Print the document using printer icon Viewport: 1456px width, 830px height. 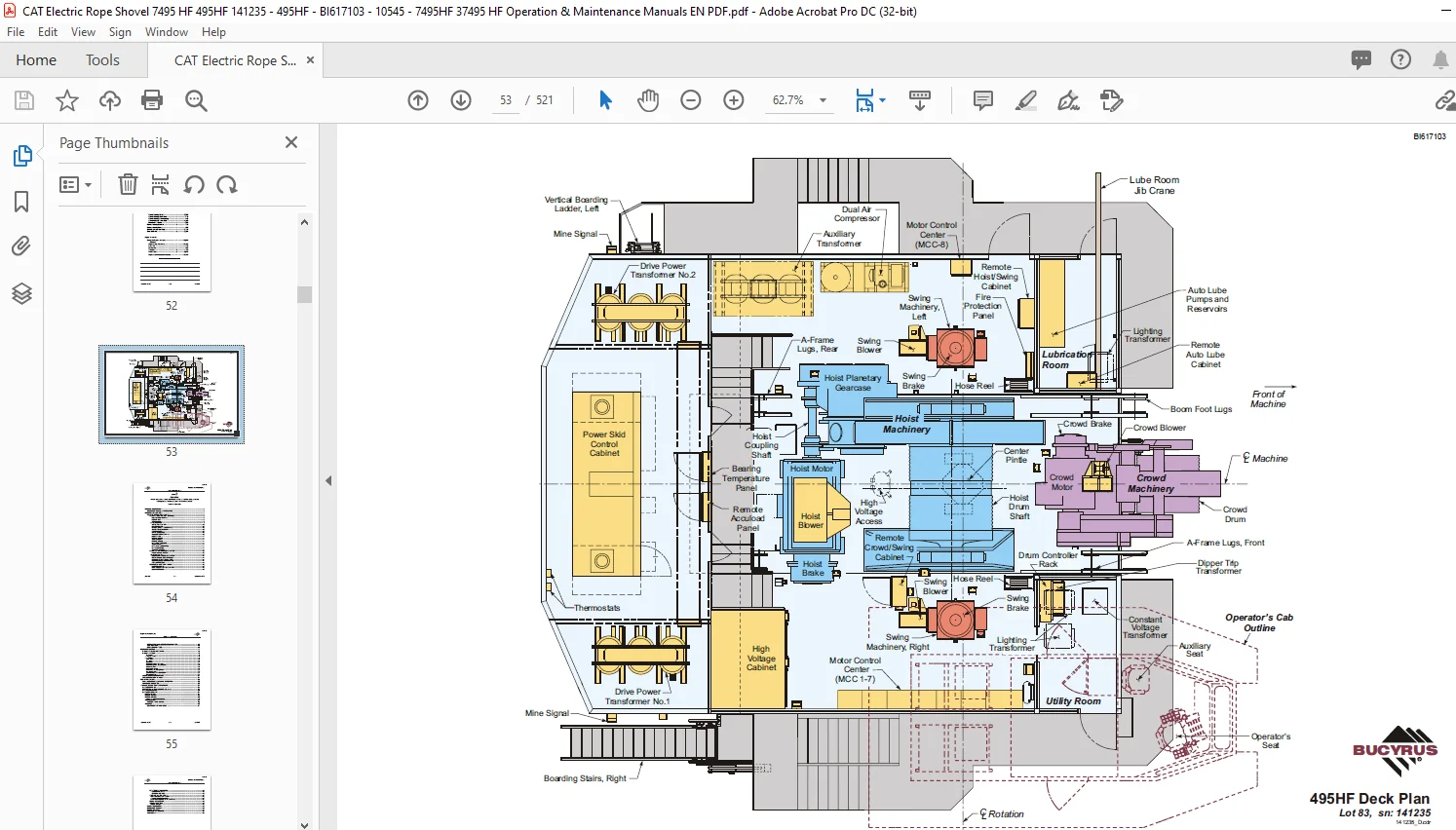(x=152, y=100)
